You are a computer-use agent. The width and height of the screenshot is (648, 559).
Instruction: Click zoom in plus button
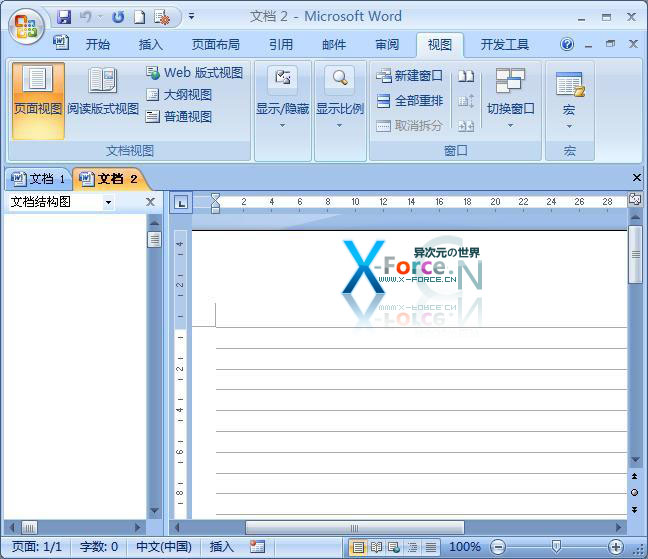(x=616, y=547)
